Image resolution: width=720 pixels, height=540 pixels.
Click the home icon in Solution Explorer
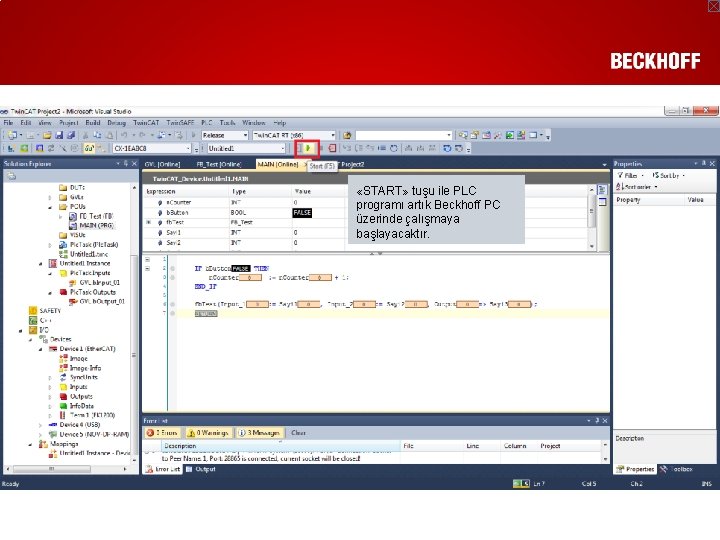click(11, 176)
